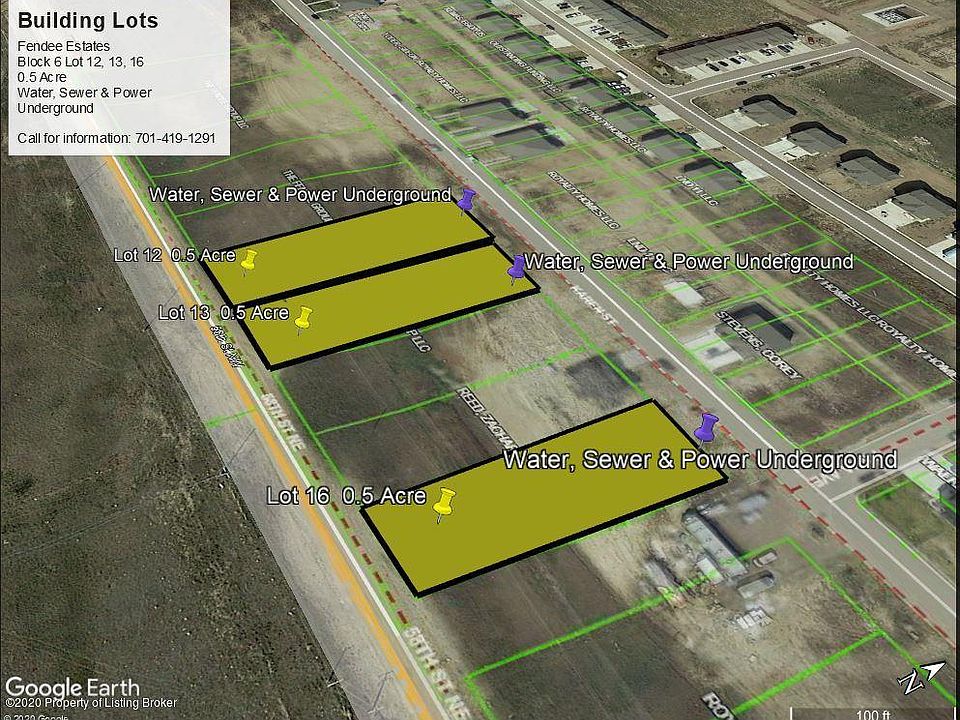Click the utilities label beside Lot 12's purple pin
960x720 pixels.
(x=301, y=195)
